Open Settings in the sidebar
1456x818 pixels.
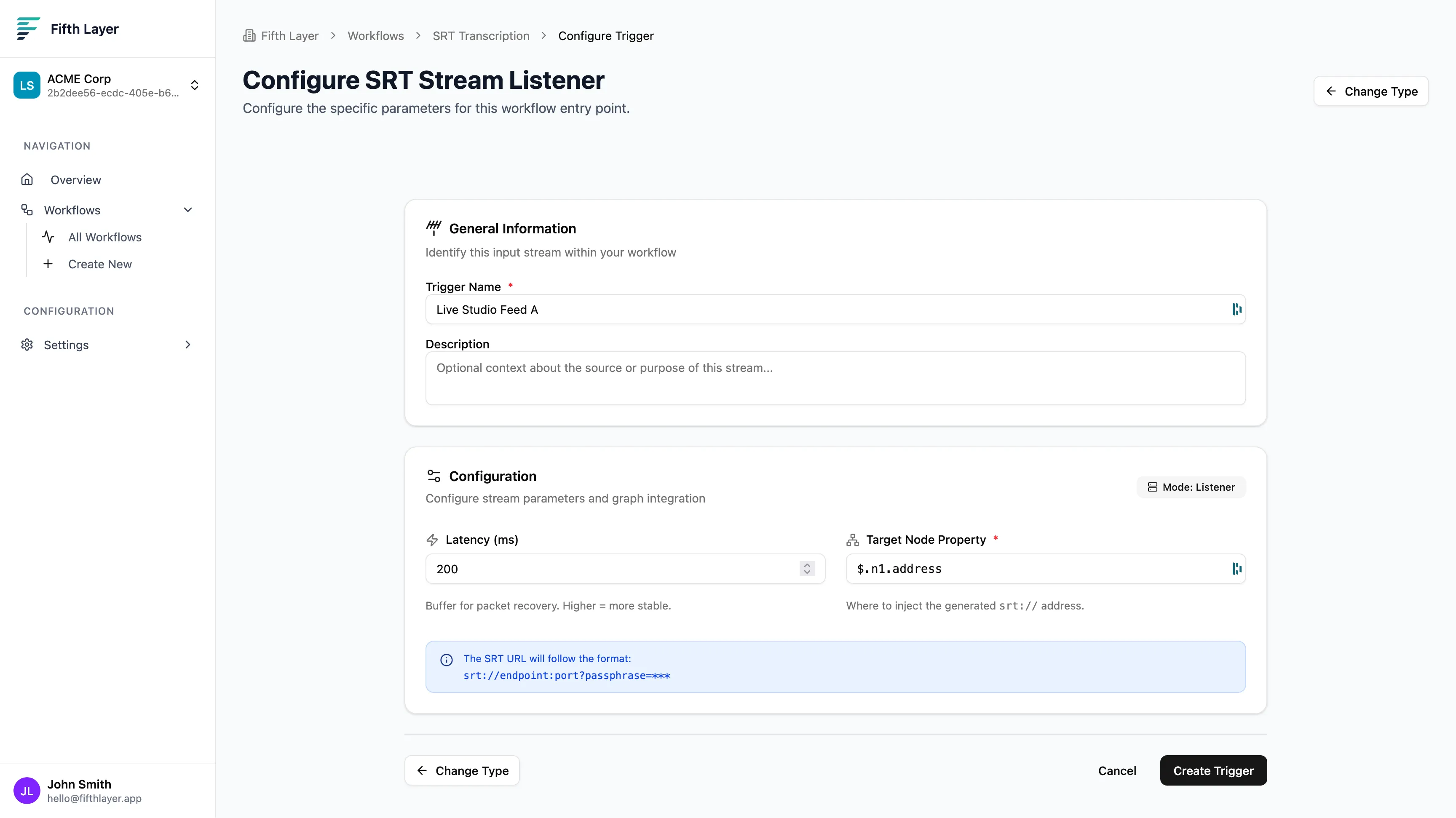pyautogui.click(x=66, y=345)
